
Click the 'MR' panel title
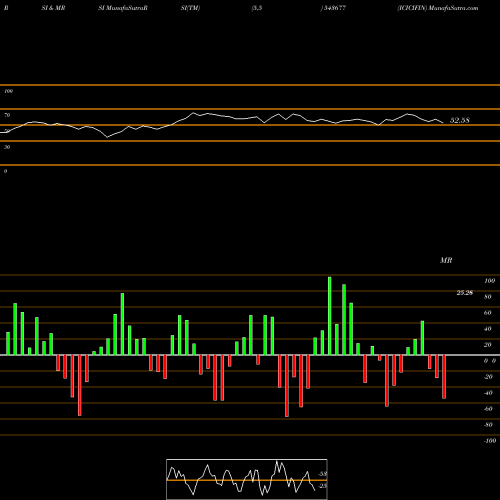pos(446,260)
